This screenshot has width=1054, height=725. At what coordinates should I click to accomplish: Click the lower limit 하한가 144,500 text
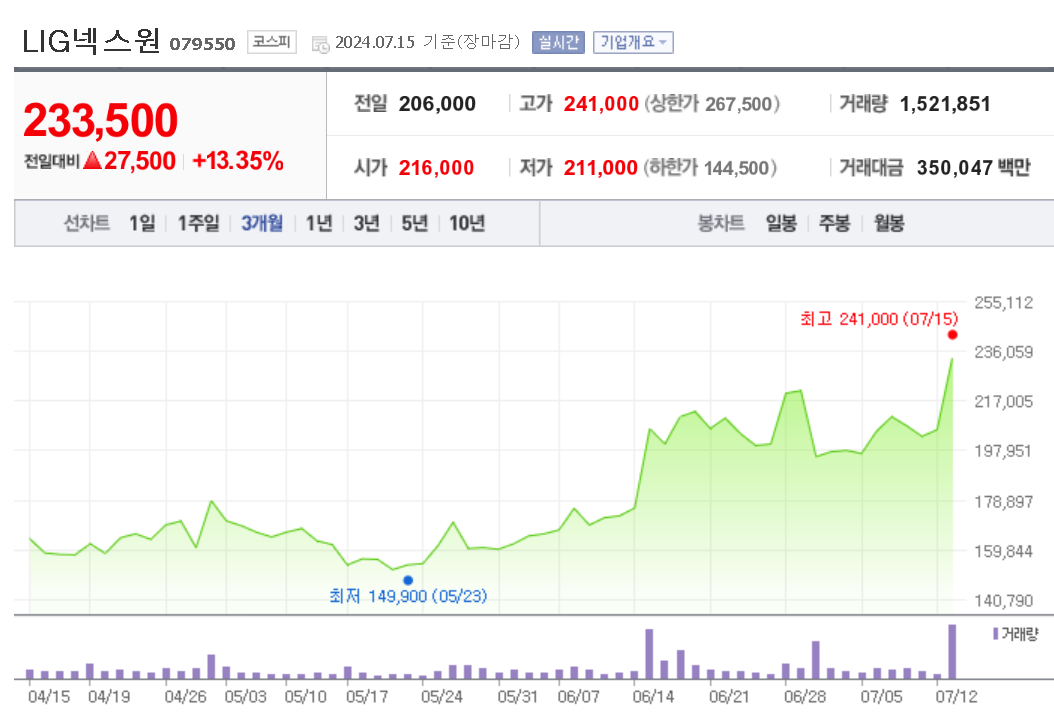(711, 167)
